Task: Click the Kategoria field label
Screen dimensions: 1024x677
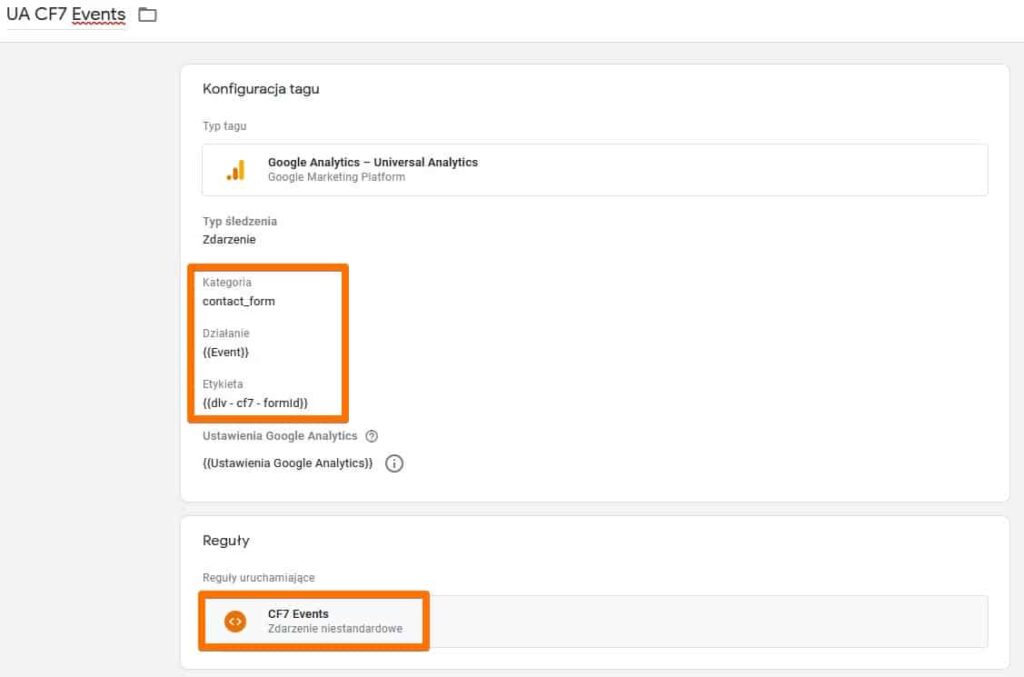Action: tap(227, 283)
